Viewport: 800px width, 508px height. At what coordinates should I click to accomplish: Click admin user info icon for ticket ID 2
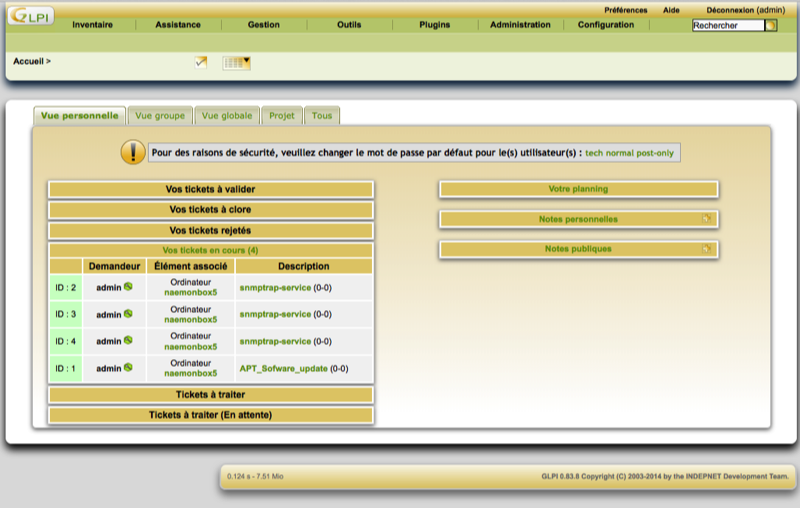coord(128,287)
